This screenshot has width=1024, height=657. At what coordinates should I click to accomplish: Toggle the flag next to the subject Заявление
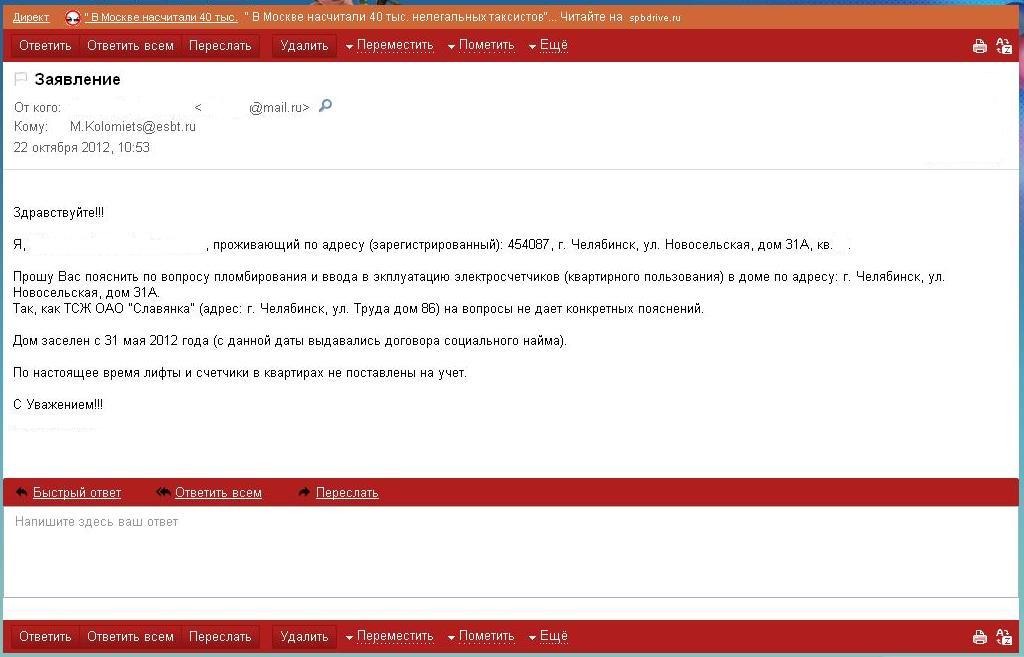pyautogui.click(x=21, y=79)
